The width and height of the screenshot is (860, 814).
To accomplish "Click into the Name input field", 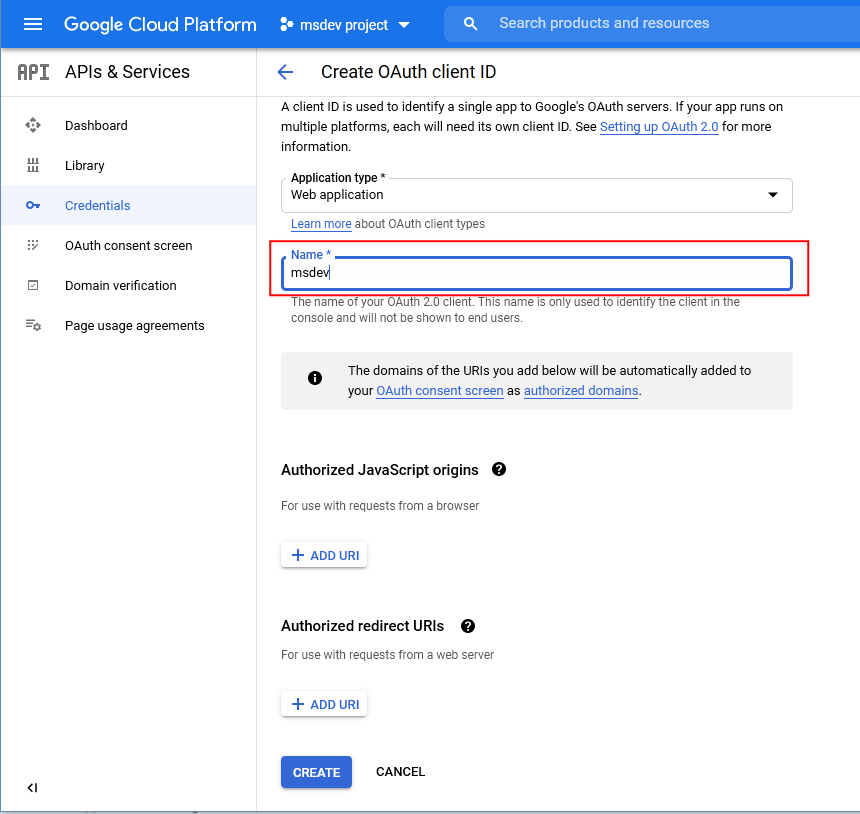I will 536,273.
